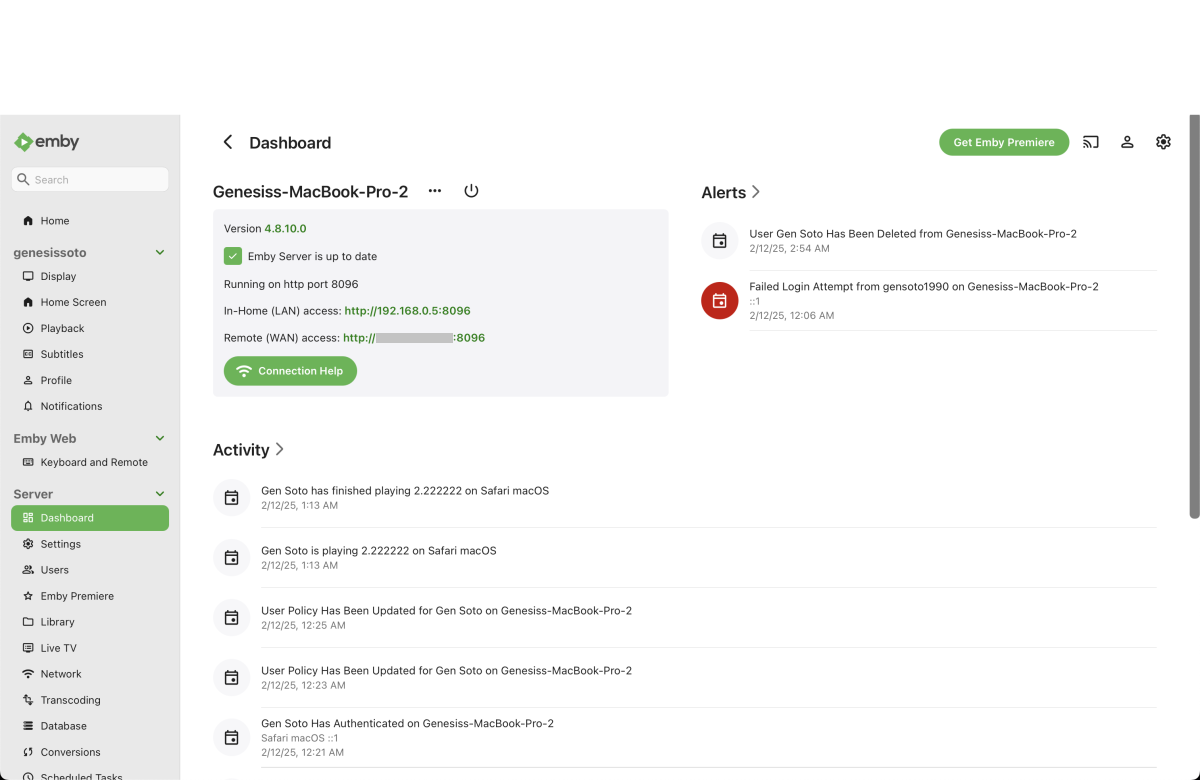Viewport: 1200px width, 780px height.
Task: Open Home in the sidebar
Action: point(90,220)
